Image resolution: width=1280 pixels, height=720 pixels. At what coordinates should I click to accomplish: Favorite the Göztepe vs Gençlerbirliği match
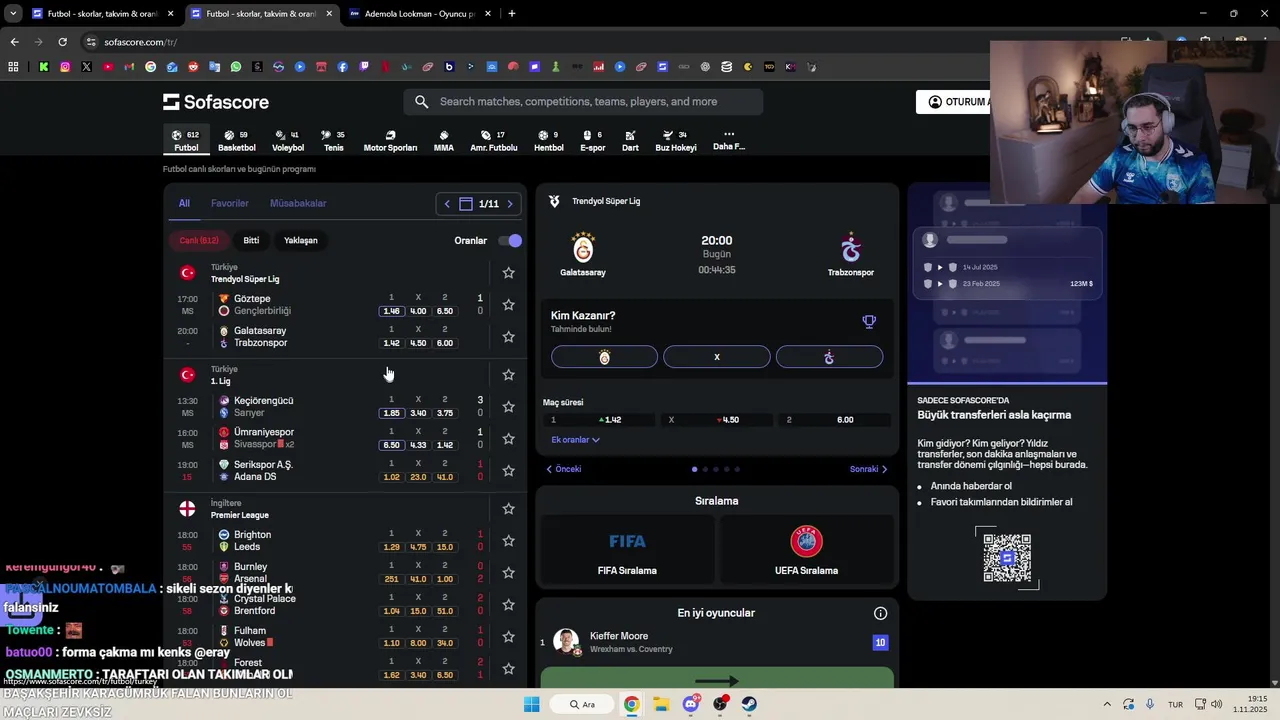[x=508, y=305]
